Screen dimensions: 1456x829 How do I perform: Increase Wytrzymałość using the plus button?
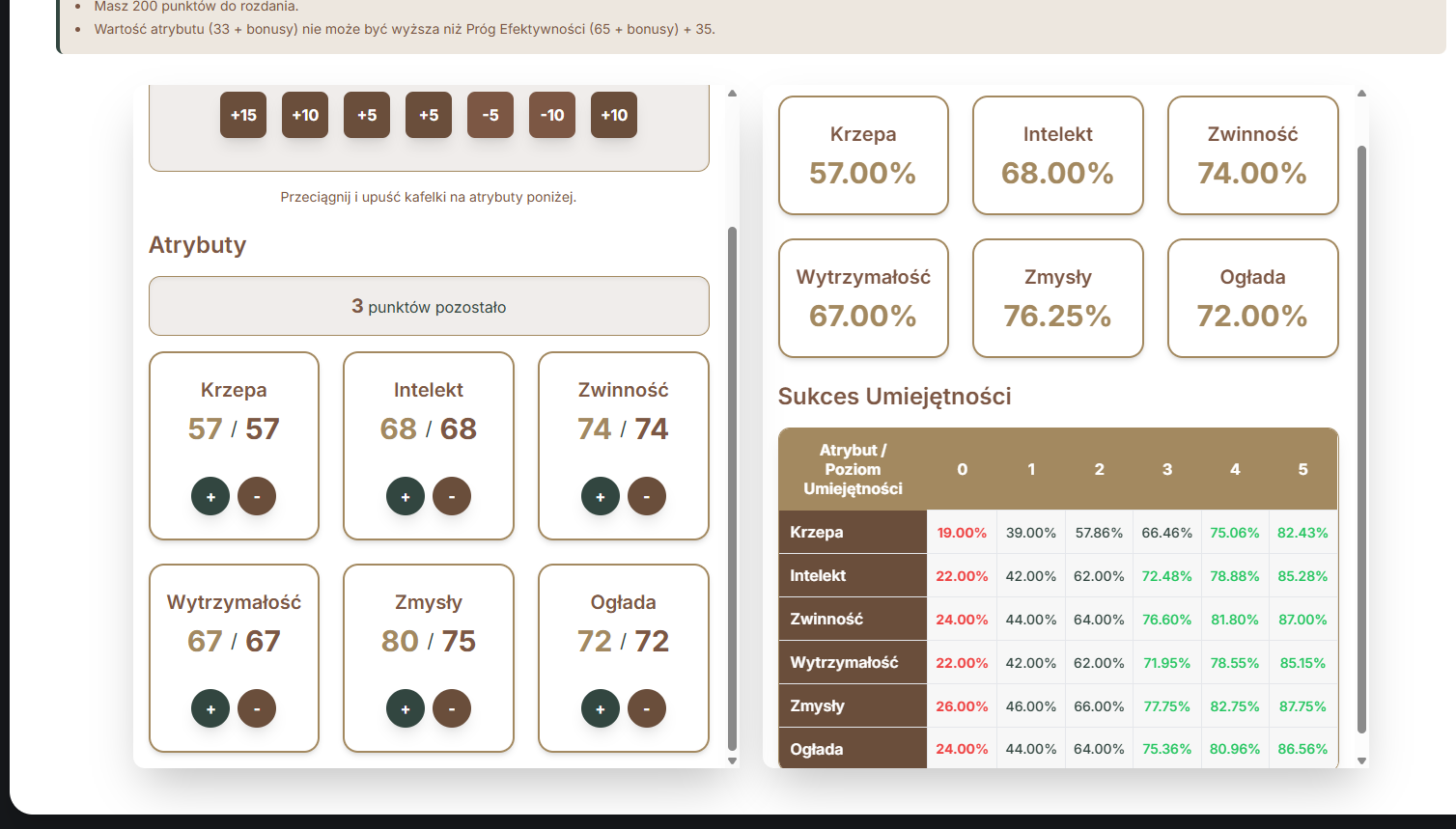[x=210, y=708]
